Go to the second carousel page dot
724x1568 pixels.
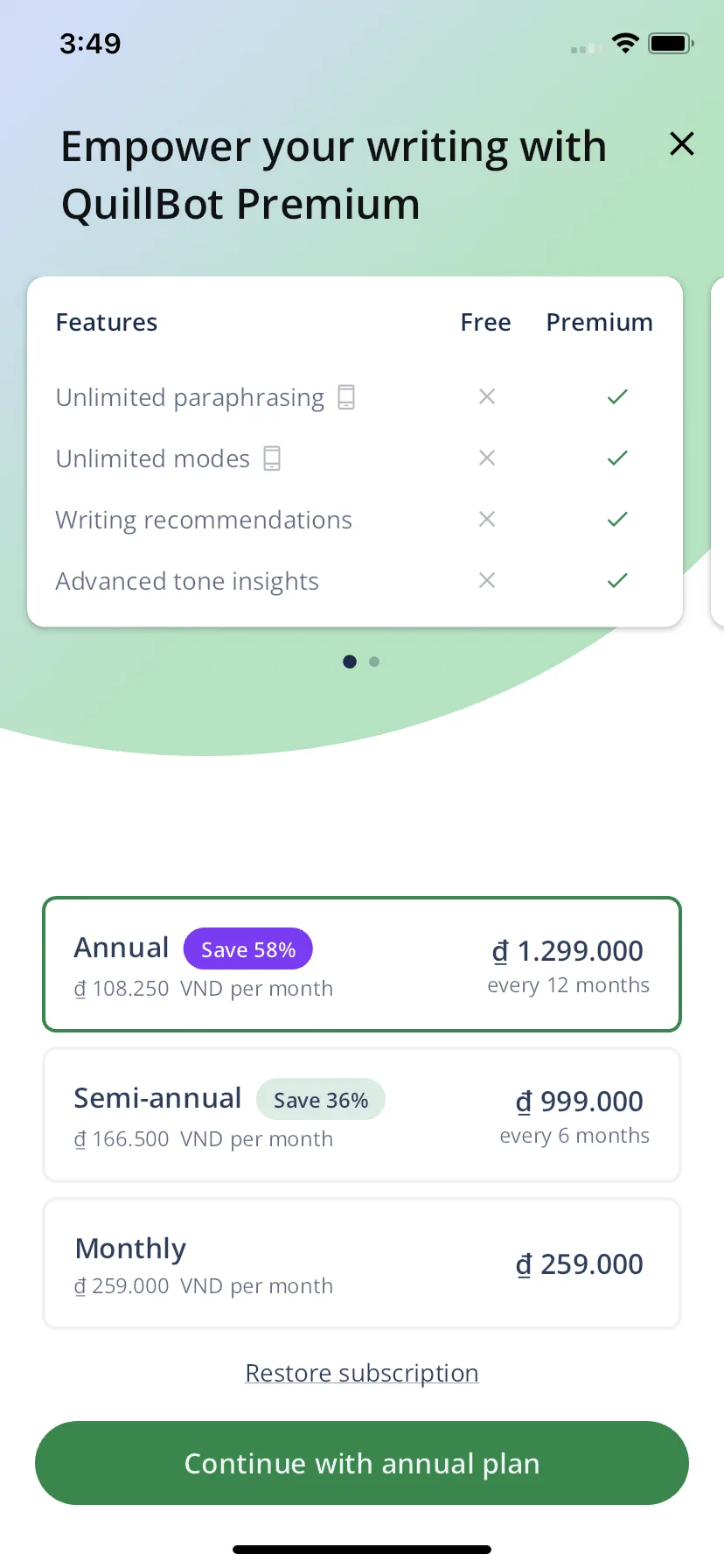point(374,661)
